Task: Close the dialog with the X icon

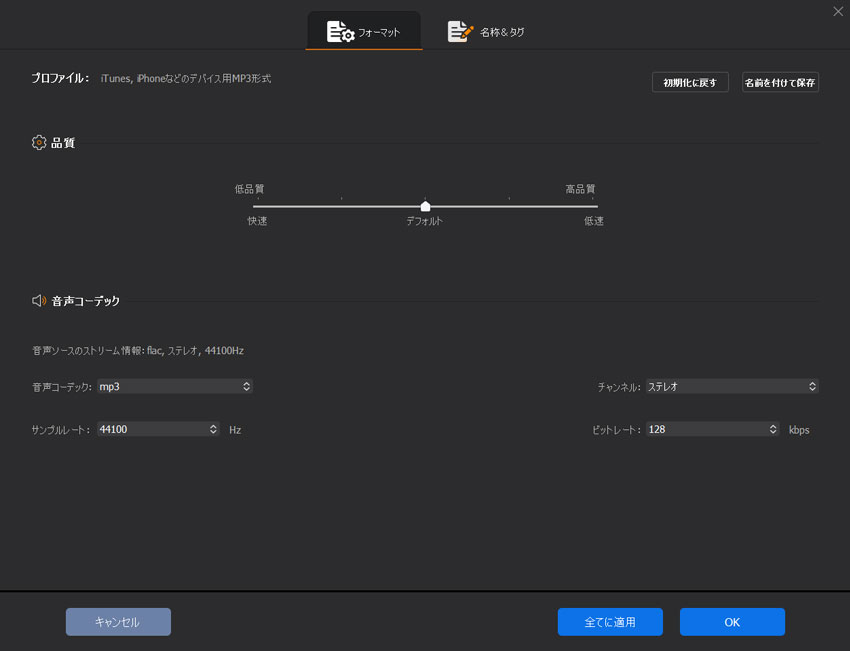Action: 838,11
